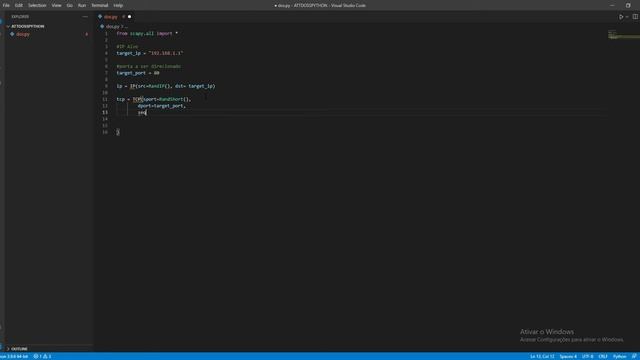
Task: Click the target_ip assignment line
Action: [150, 53]
